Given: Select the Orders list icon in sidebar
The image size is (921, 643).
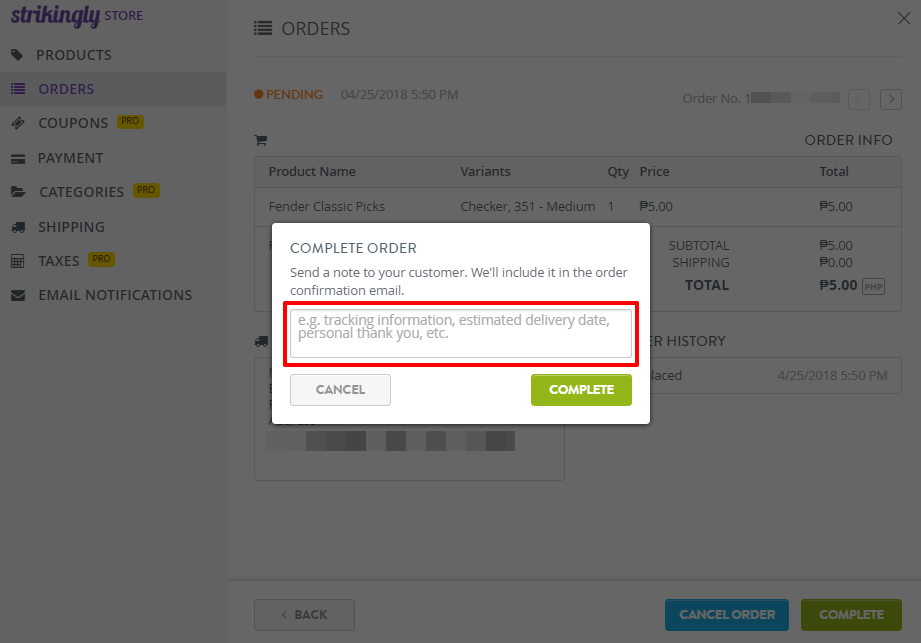Looking at the screenshot, I should (x=18, y=89).
